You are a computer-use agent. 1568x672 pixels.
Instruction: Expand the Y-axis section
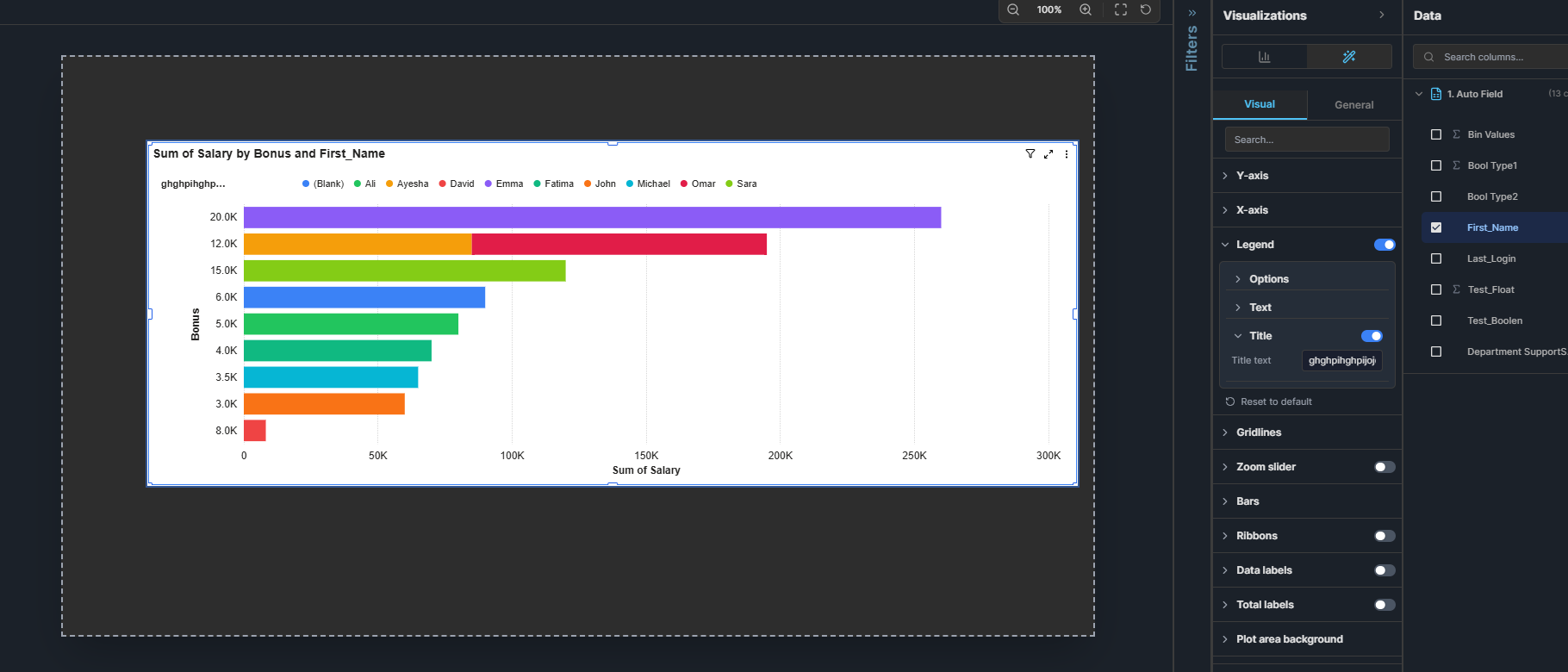tap(1252, 176)
